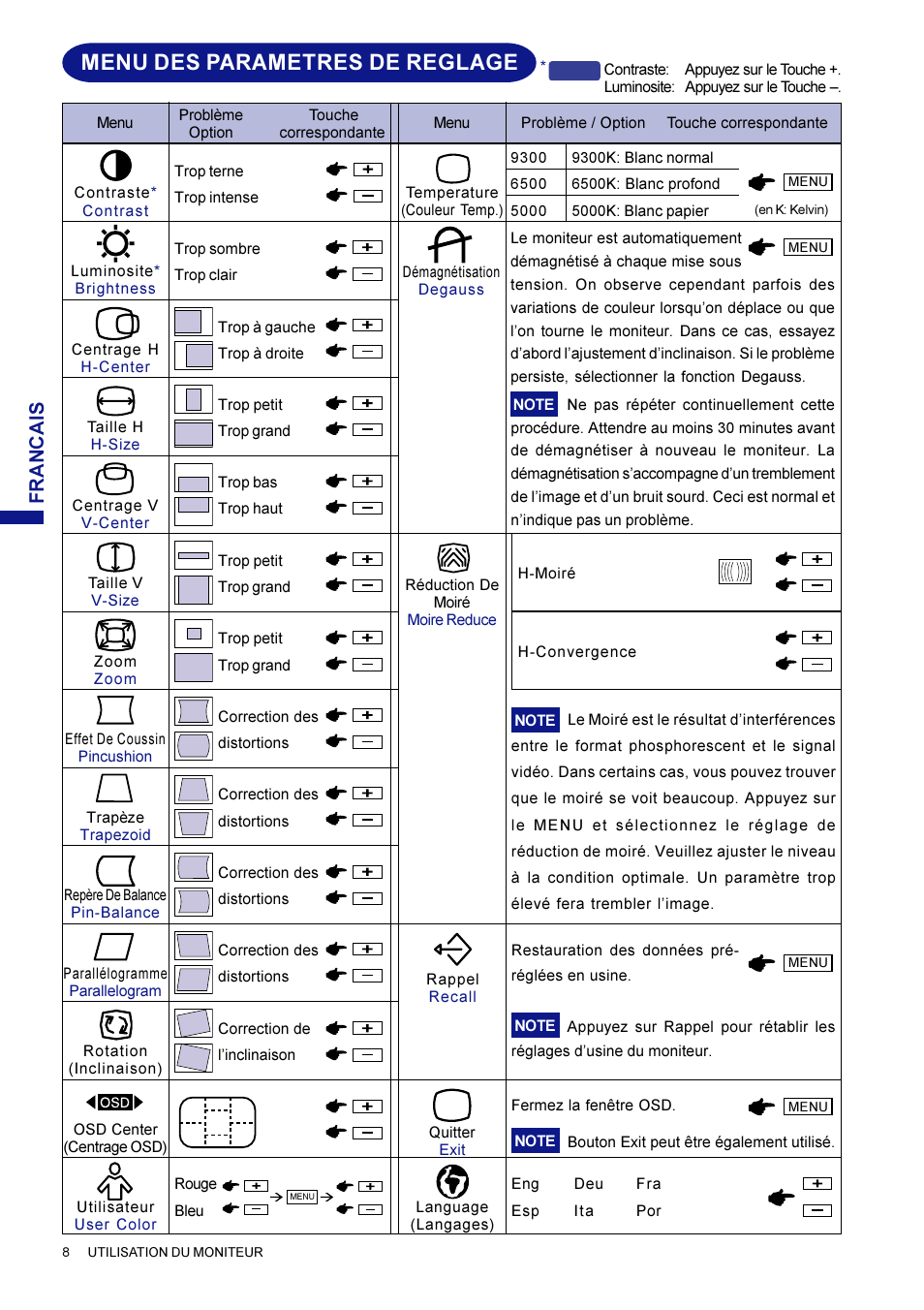Click plus key for 'Trop terne'

(x=368, y=170)
